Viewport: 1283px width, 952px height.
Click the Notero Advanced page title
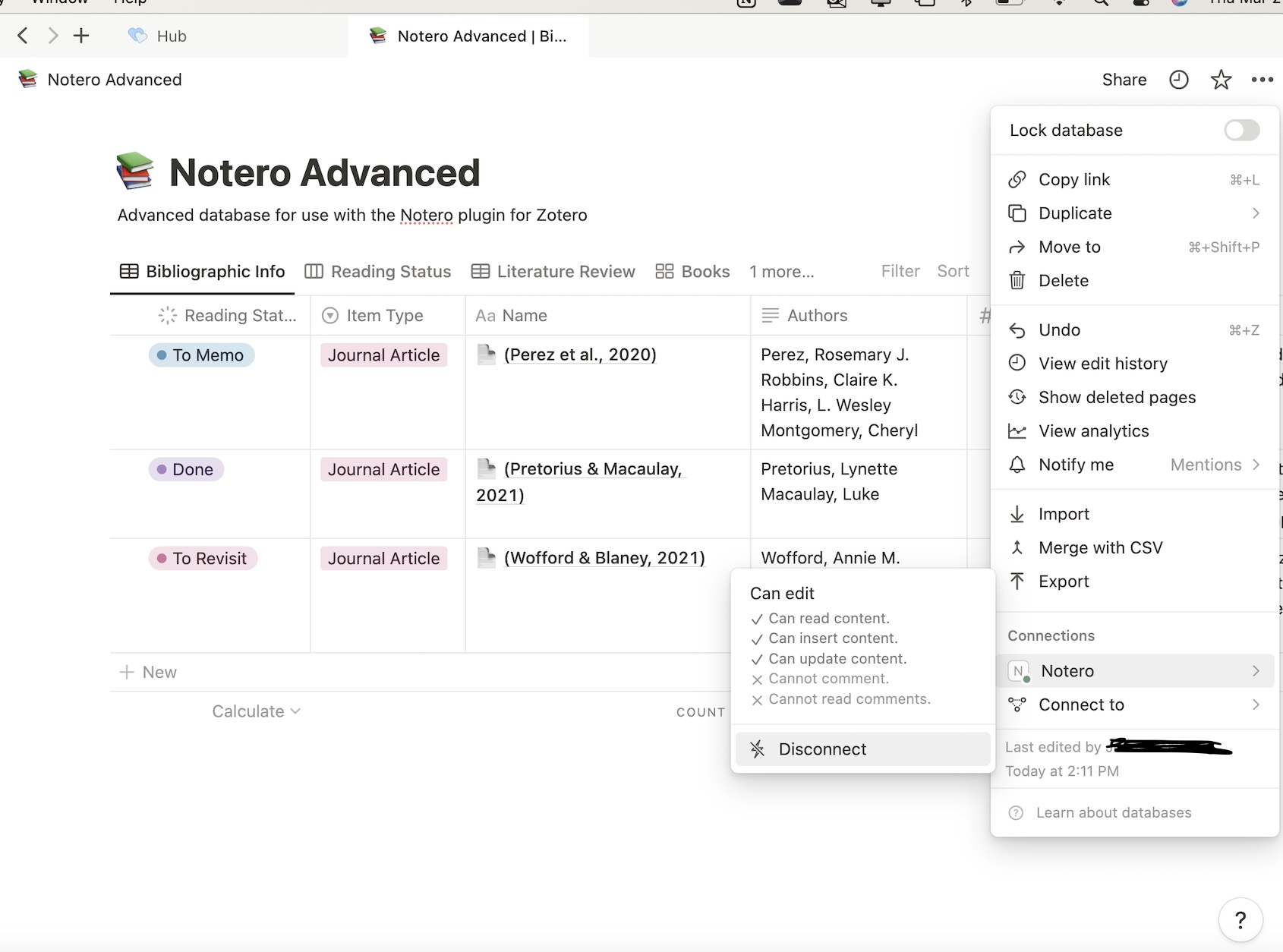pyautogui.click(x=325, y=172)
